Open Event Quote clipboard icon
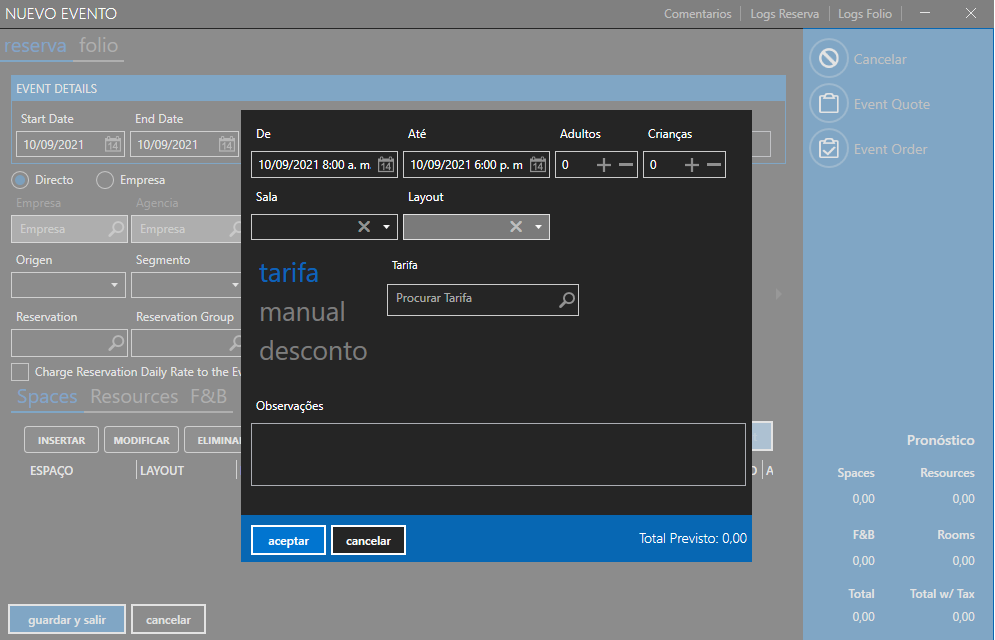 click(x=828, y=104)
